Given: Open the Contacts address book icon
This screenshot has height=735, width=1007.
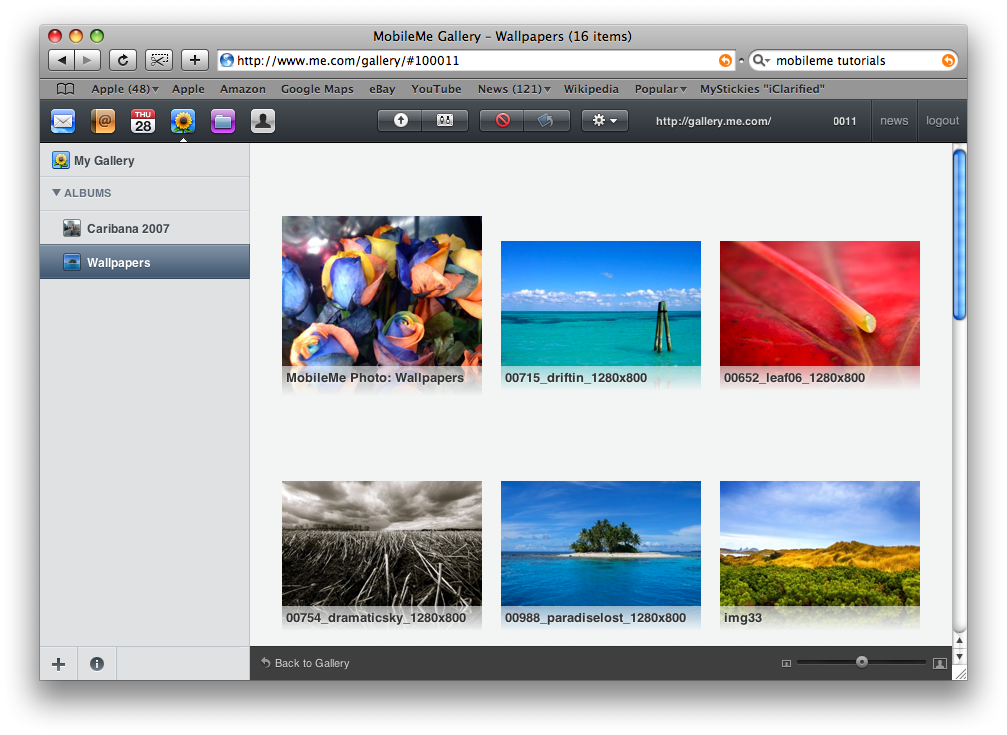Looking at the screenshot, I should click(103, 121).
